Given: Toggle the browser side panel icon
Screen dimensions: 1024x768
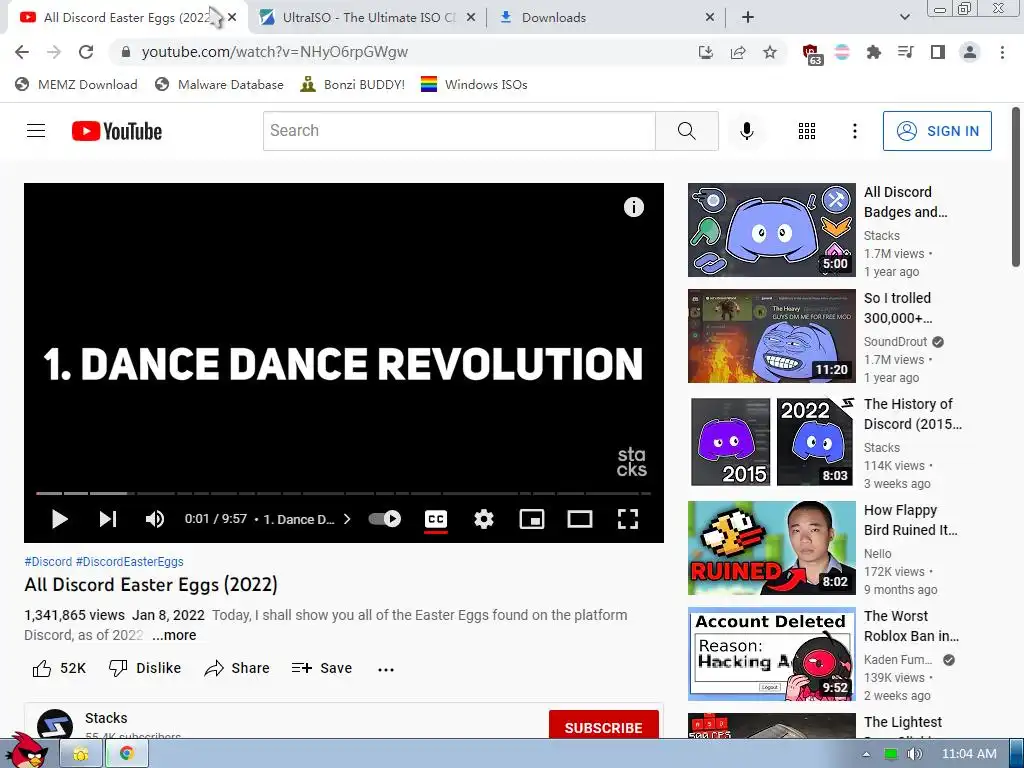Looking at the screenshot, I should [938, 52].
